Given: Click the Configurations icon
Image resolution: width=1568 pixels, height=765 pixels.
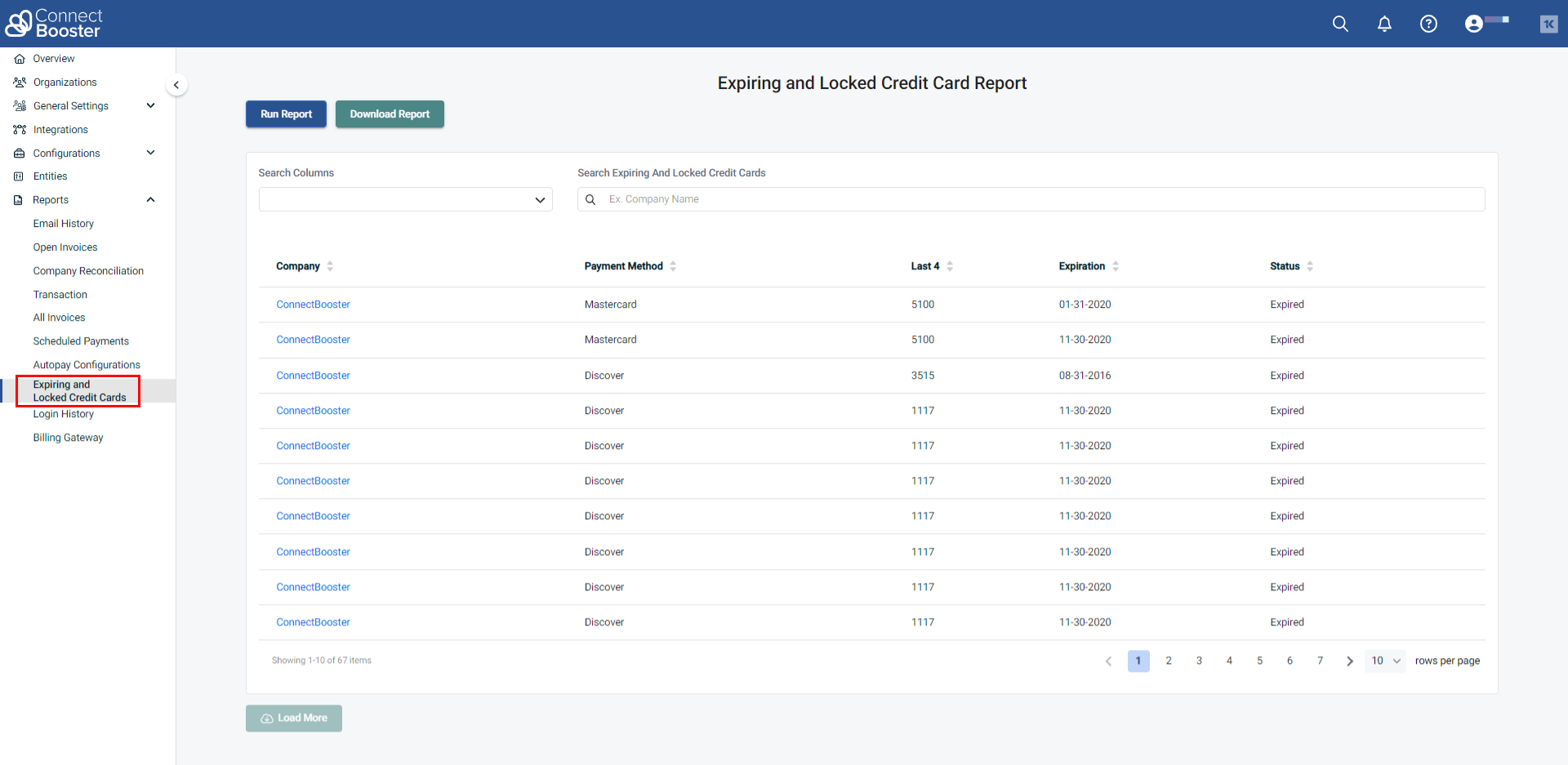Looking at the screenshot, I should pos(20,153).
